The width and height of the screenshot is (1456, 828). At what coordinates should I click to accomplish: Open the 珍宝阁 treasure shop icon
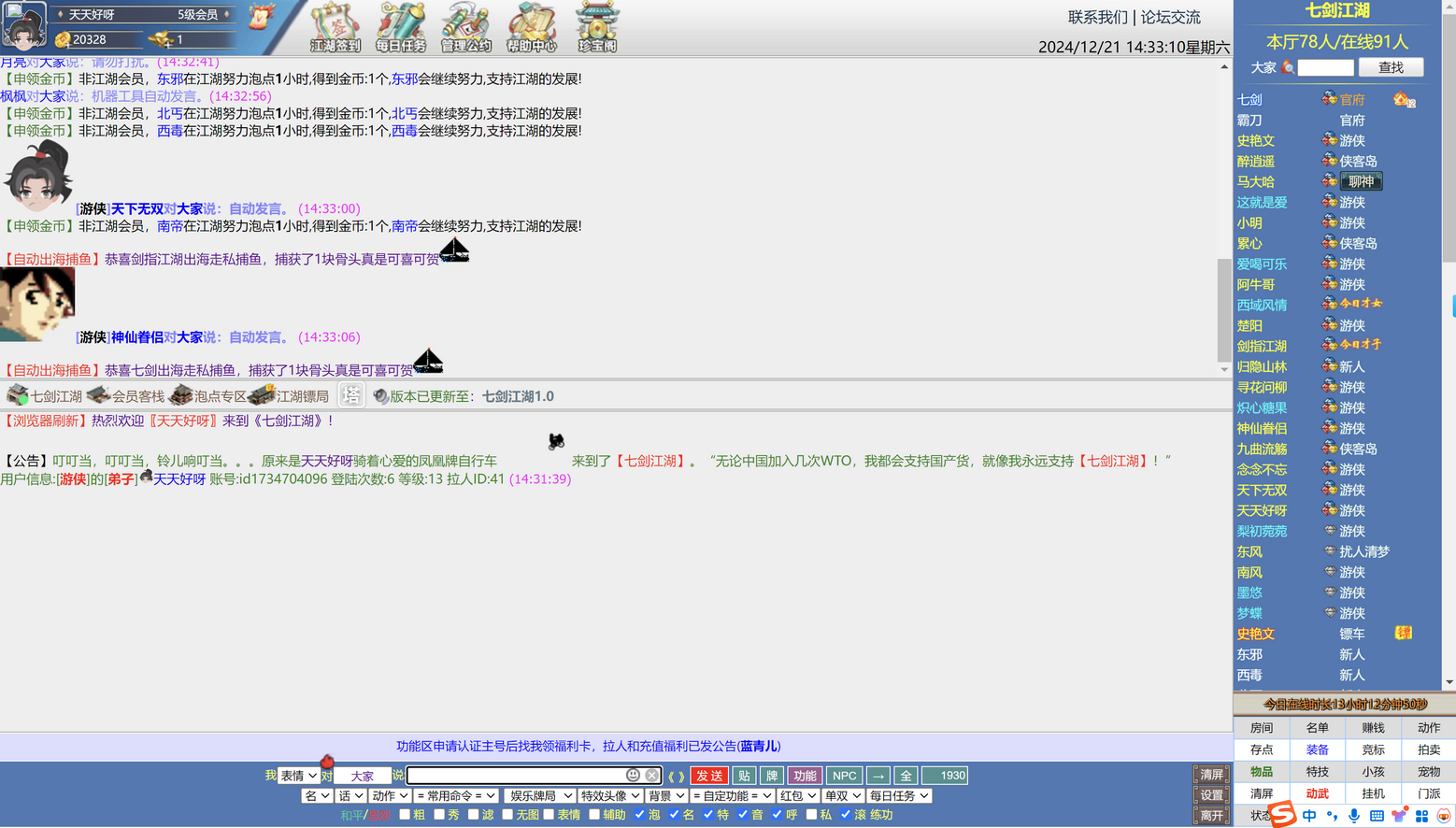596,27
